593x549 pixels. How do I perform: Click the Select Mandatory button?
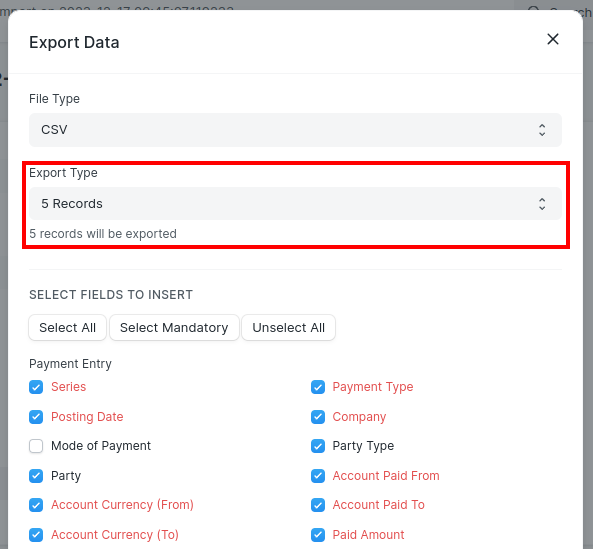(x=174, y=327)
